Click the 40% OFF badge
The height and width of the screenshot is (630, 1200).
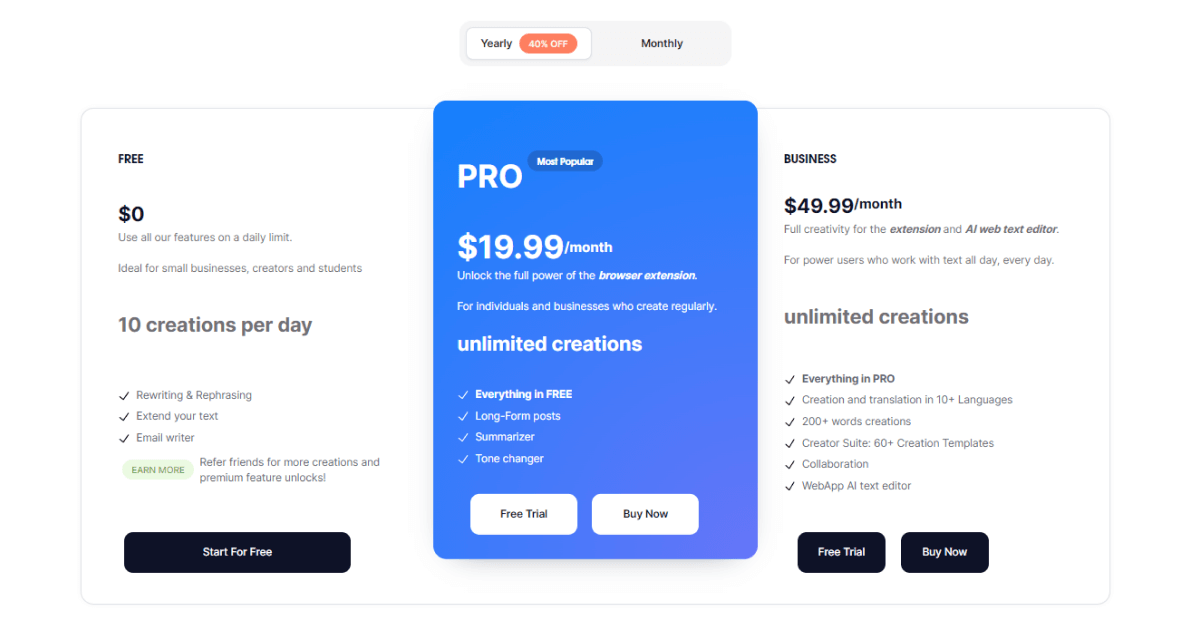(548, 44)
